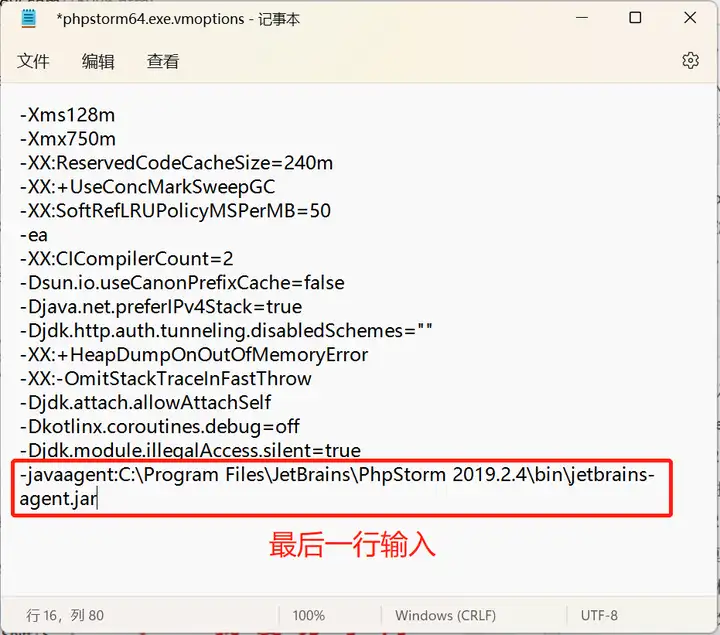Click the allowAttachSelf line

pyautogui.click(x=146, y=402)
